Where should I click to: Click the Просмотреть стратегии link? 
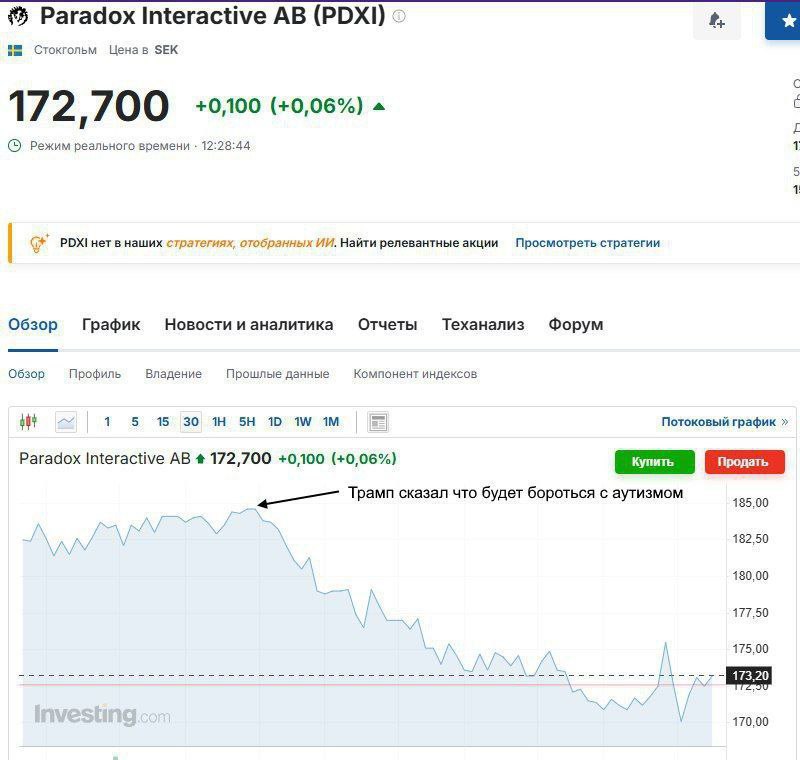click(x=588, y=243)
